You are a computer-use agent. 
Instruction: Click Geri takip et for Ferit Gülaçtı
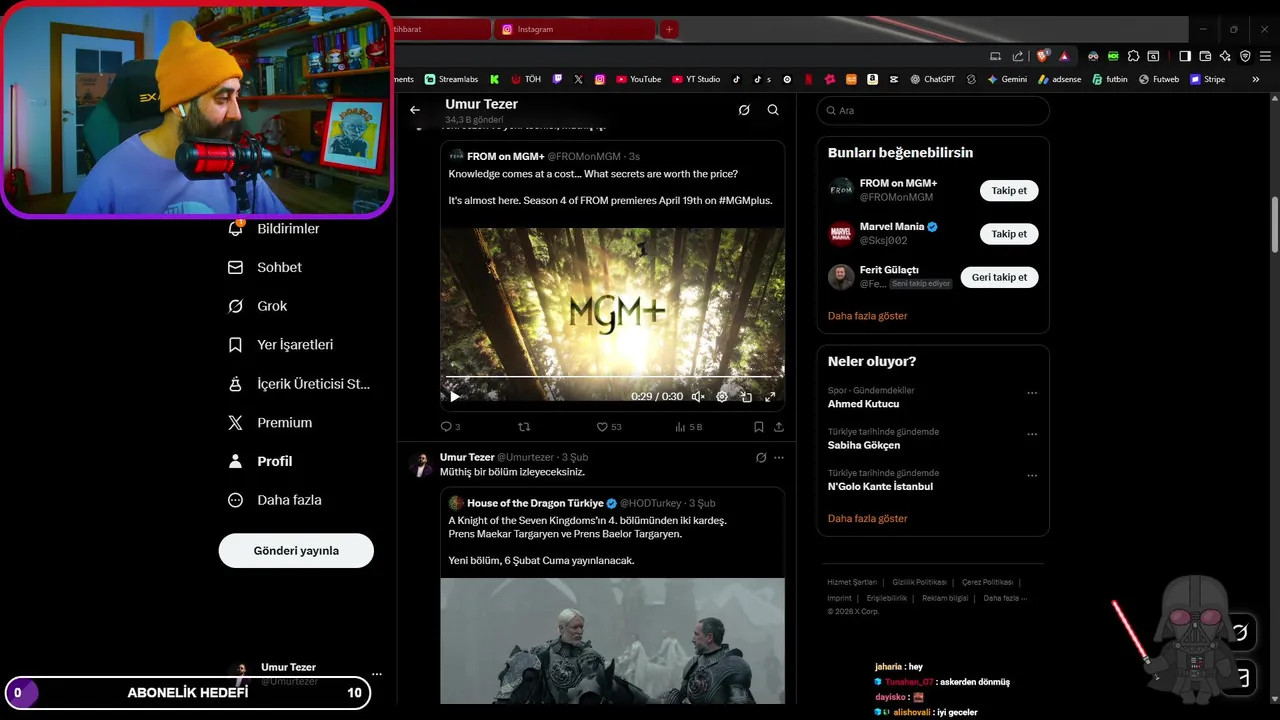click(999, 277)
